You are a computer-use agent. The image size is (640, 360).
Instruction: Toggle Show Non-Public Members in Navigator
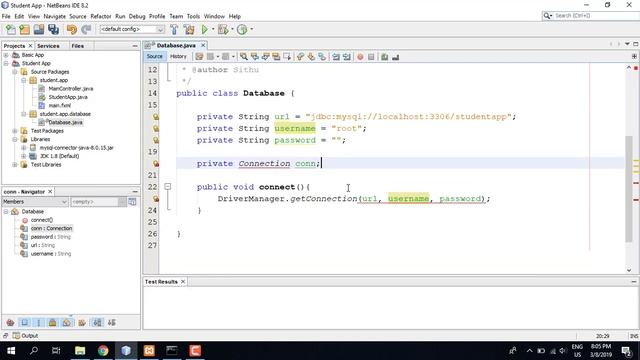[x=53, y=322]
